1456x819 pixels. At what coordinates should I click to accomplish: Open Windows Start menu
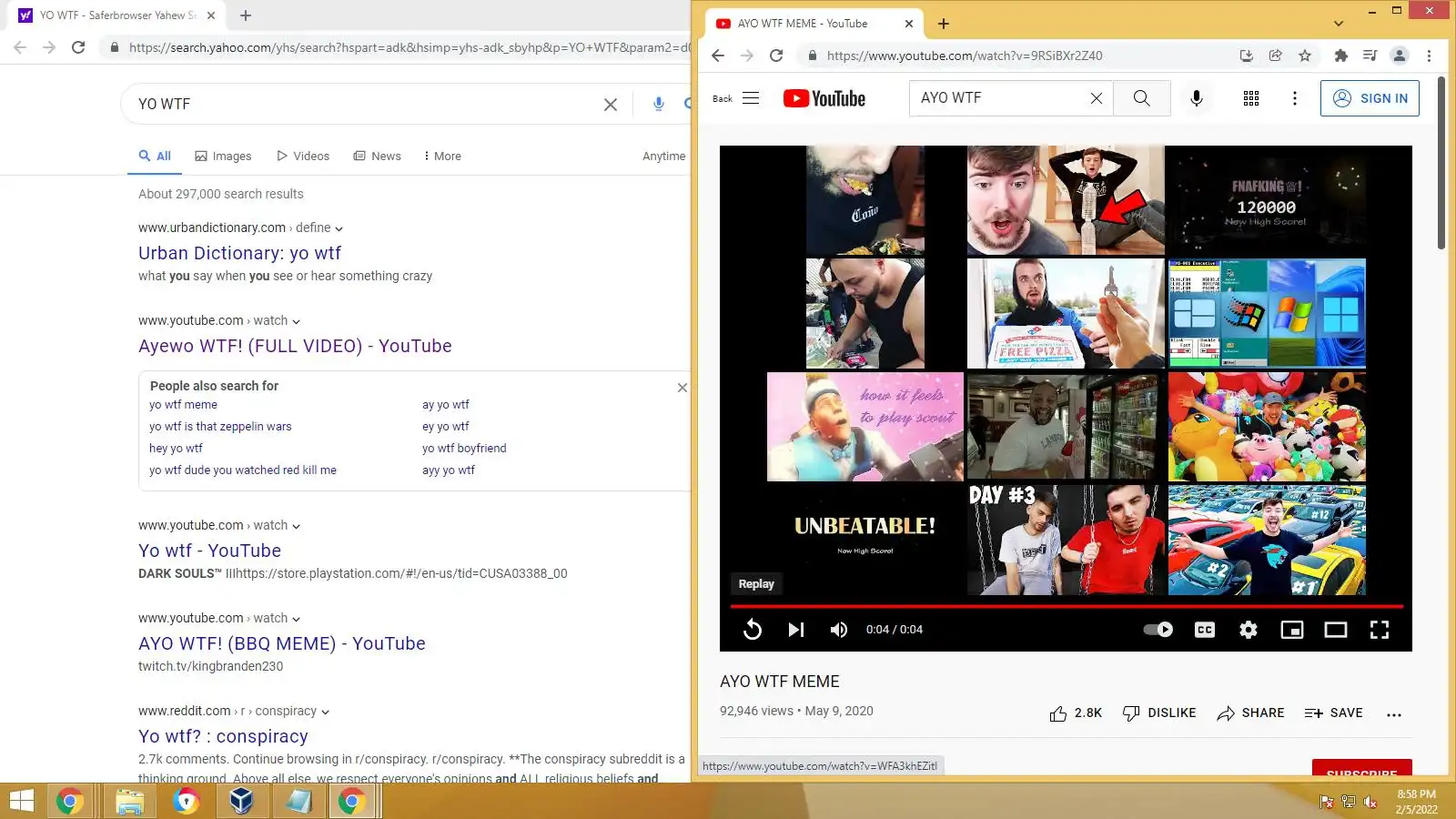pos(21,801)
